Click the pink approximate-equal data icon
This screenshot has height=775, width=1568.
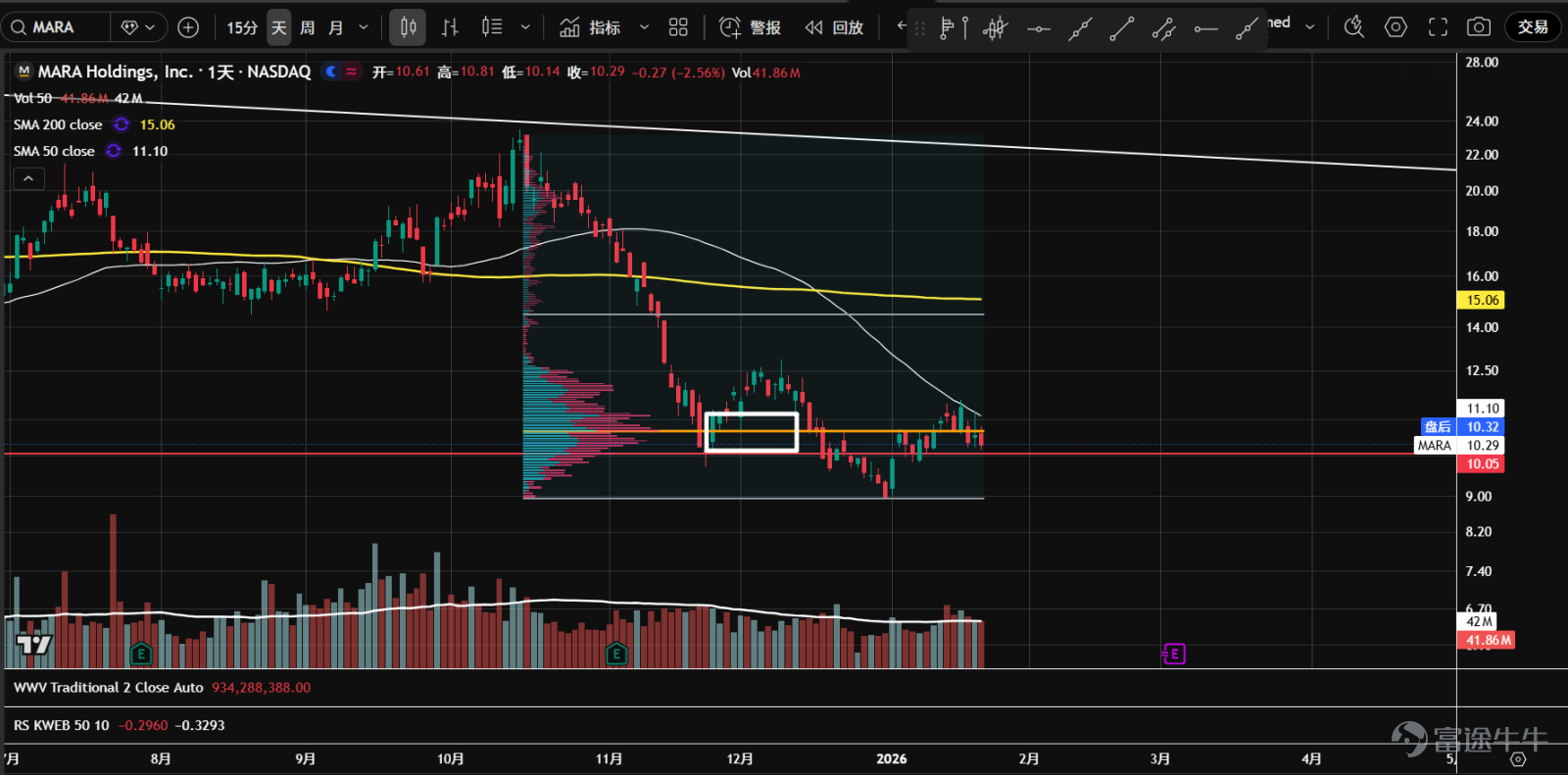pyautogui.click(x=352, y=72)
